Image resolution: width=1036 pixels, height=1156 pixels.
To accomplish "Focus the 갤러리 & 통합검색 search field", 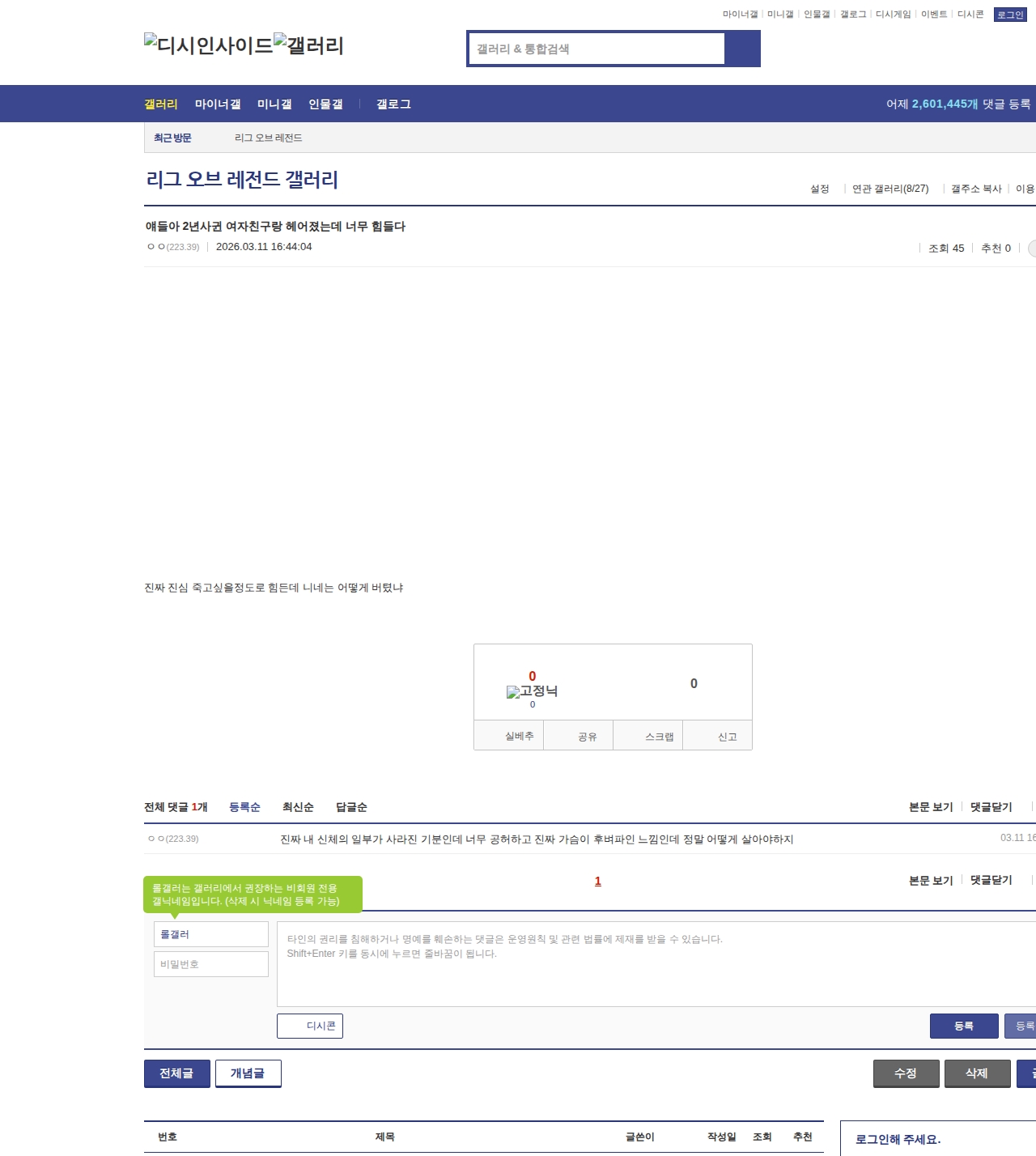I will click(x=597, y=49).
